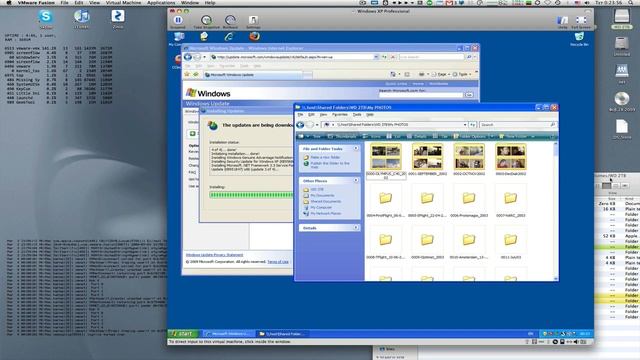Open the File menu in Mac menu bar

coord(64,2)
